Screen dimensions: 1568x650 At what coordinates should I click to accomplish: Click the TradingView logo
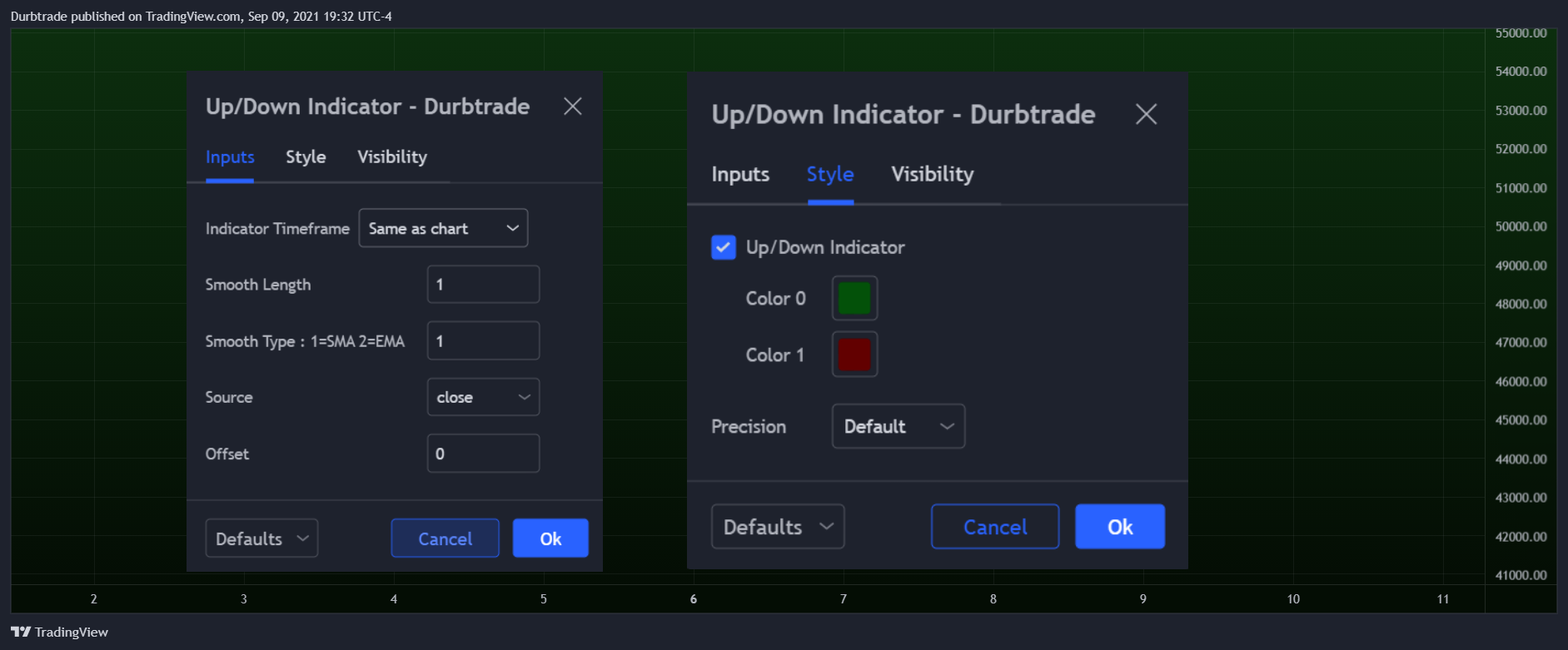pos(59,633)
